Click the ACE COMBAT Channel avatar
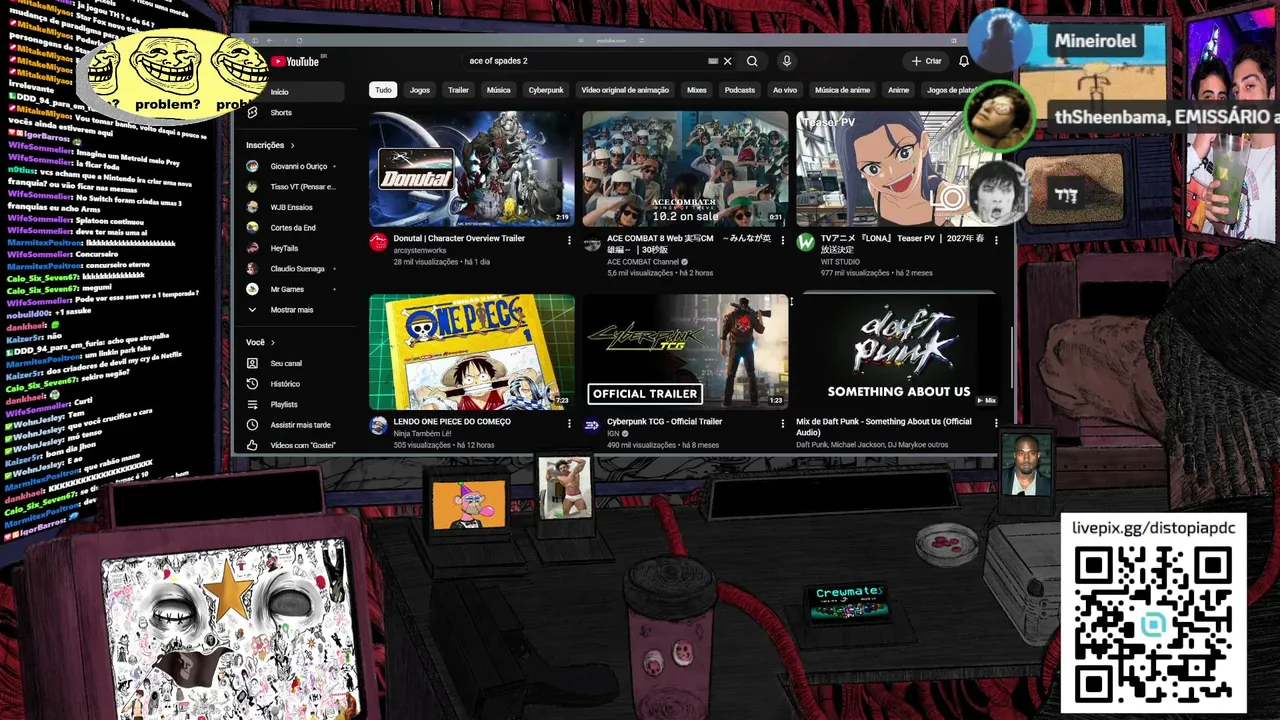 click(x=592, y=244)
